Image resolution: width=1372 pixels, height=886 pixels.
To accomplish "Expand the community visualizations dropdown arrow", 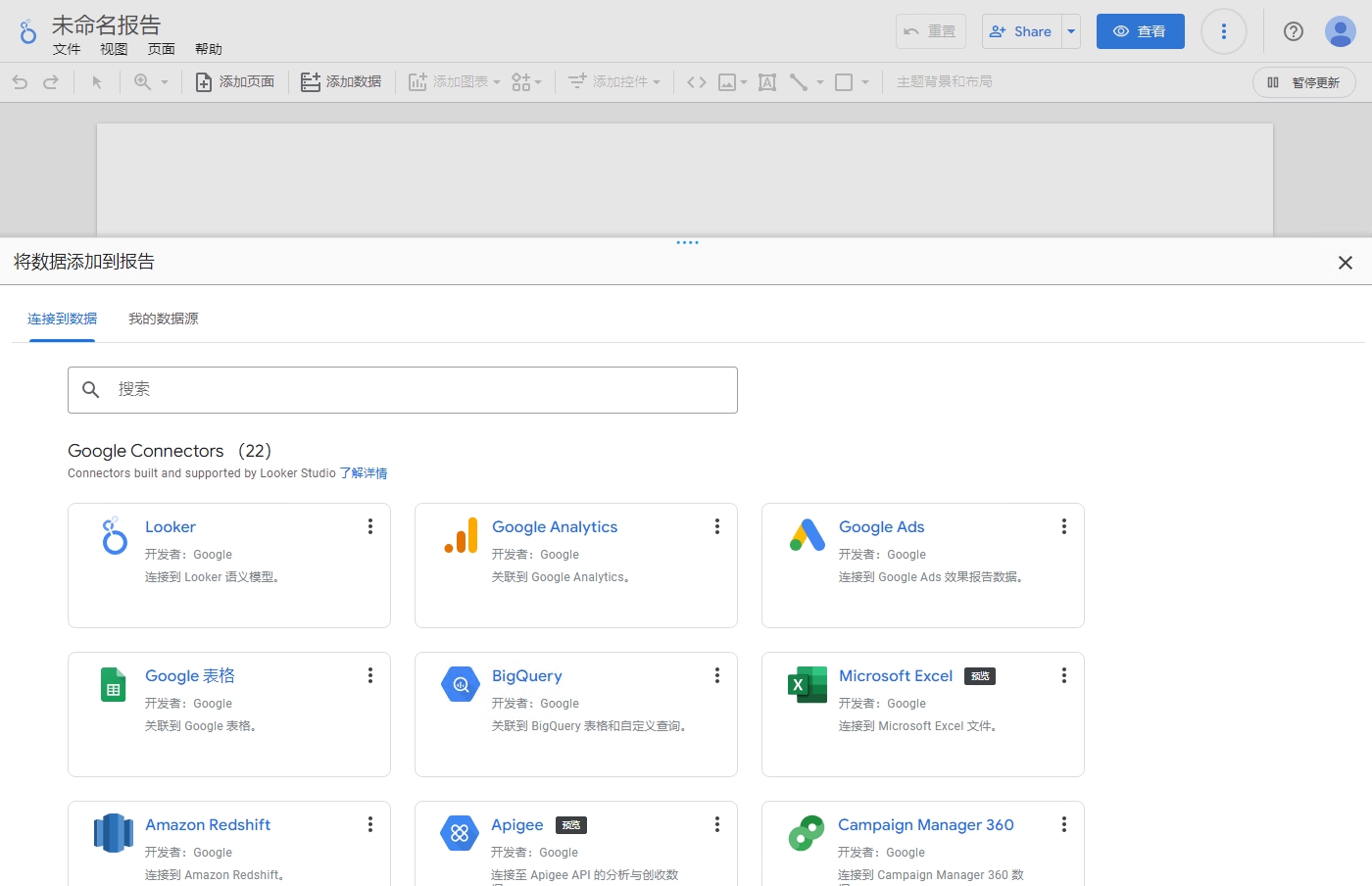I will [x=538, y=82].
